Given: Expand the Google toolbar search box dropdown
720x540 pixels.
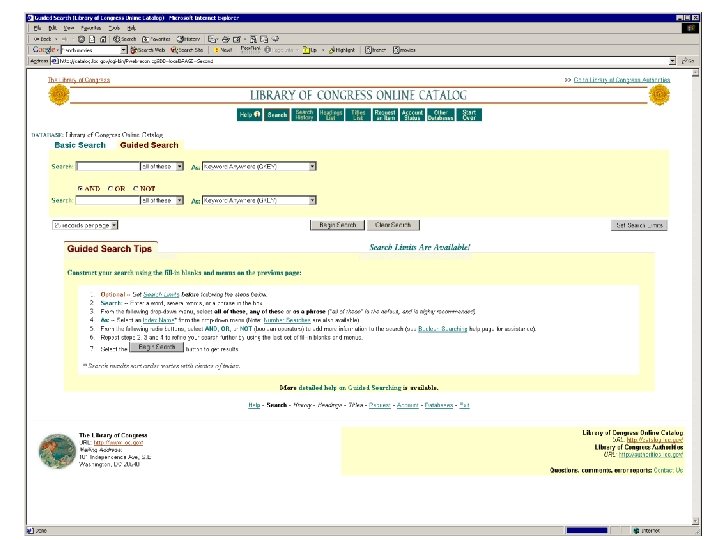Looking at the screenshot, I should coord(124,50).
